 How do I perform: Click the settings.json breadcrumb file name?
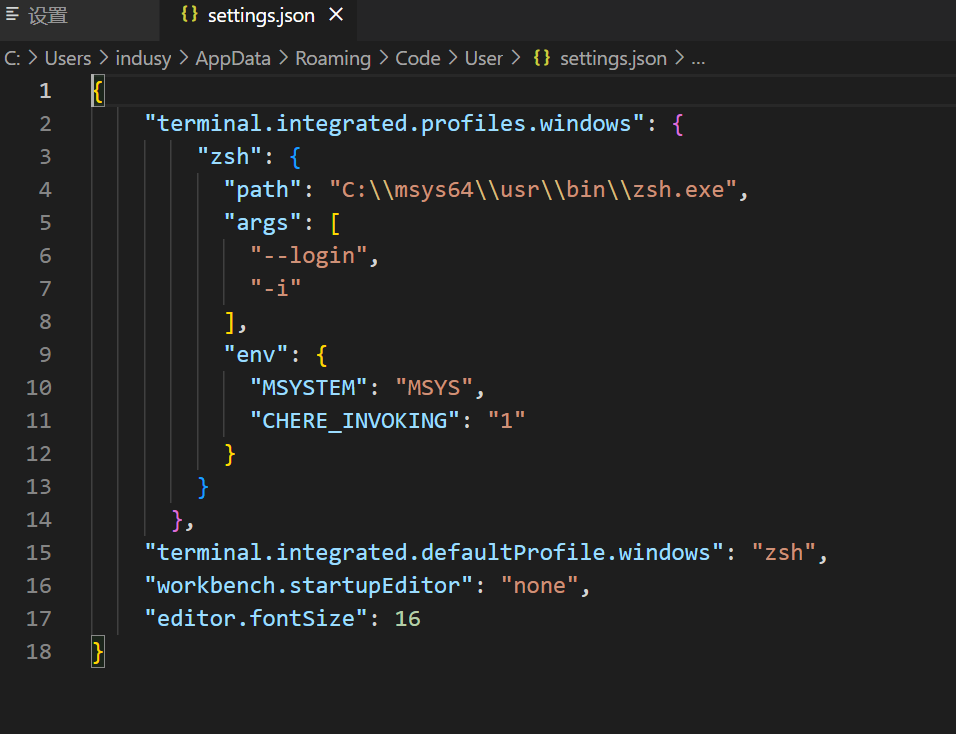point(613,58)
